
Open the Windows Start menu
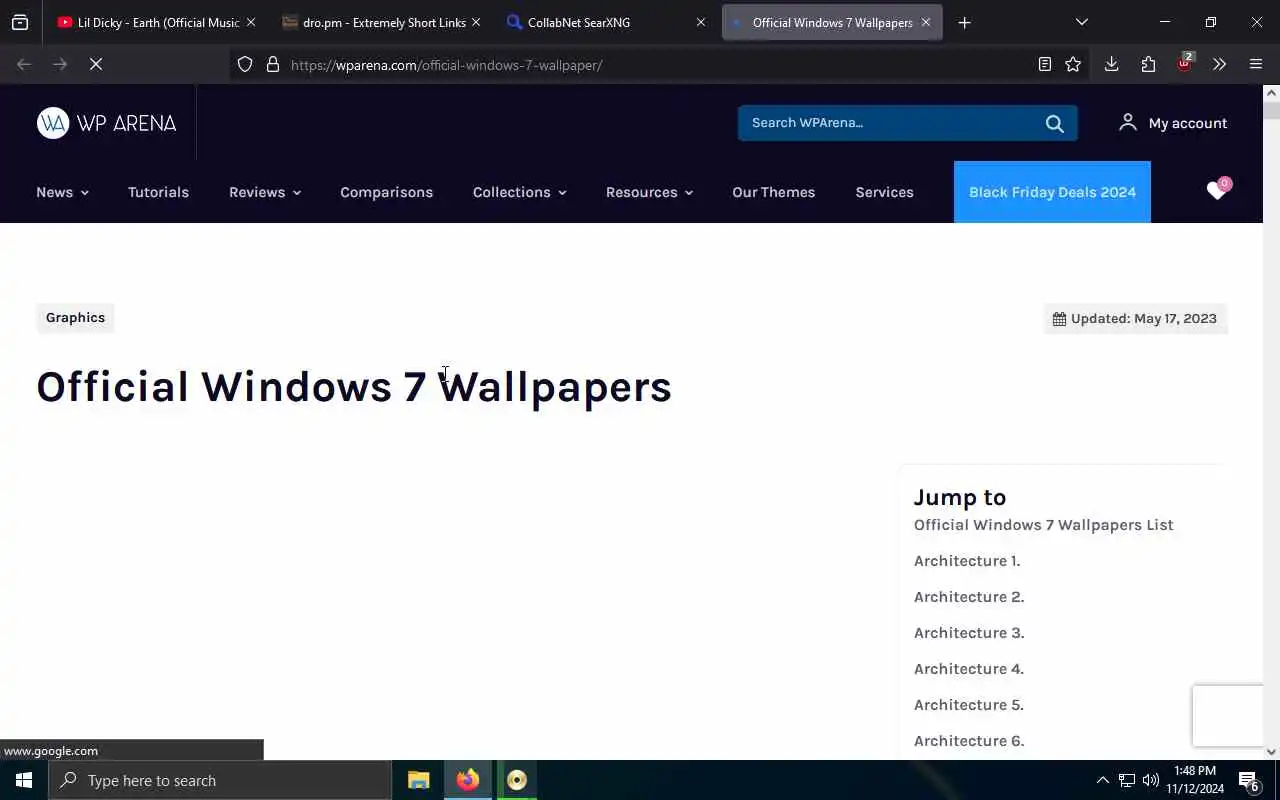(x=24, y=780)
